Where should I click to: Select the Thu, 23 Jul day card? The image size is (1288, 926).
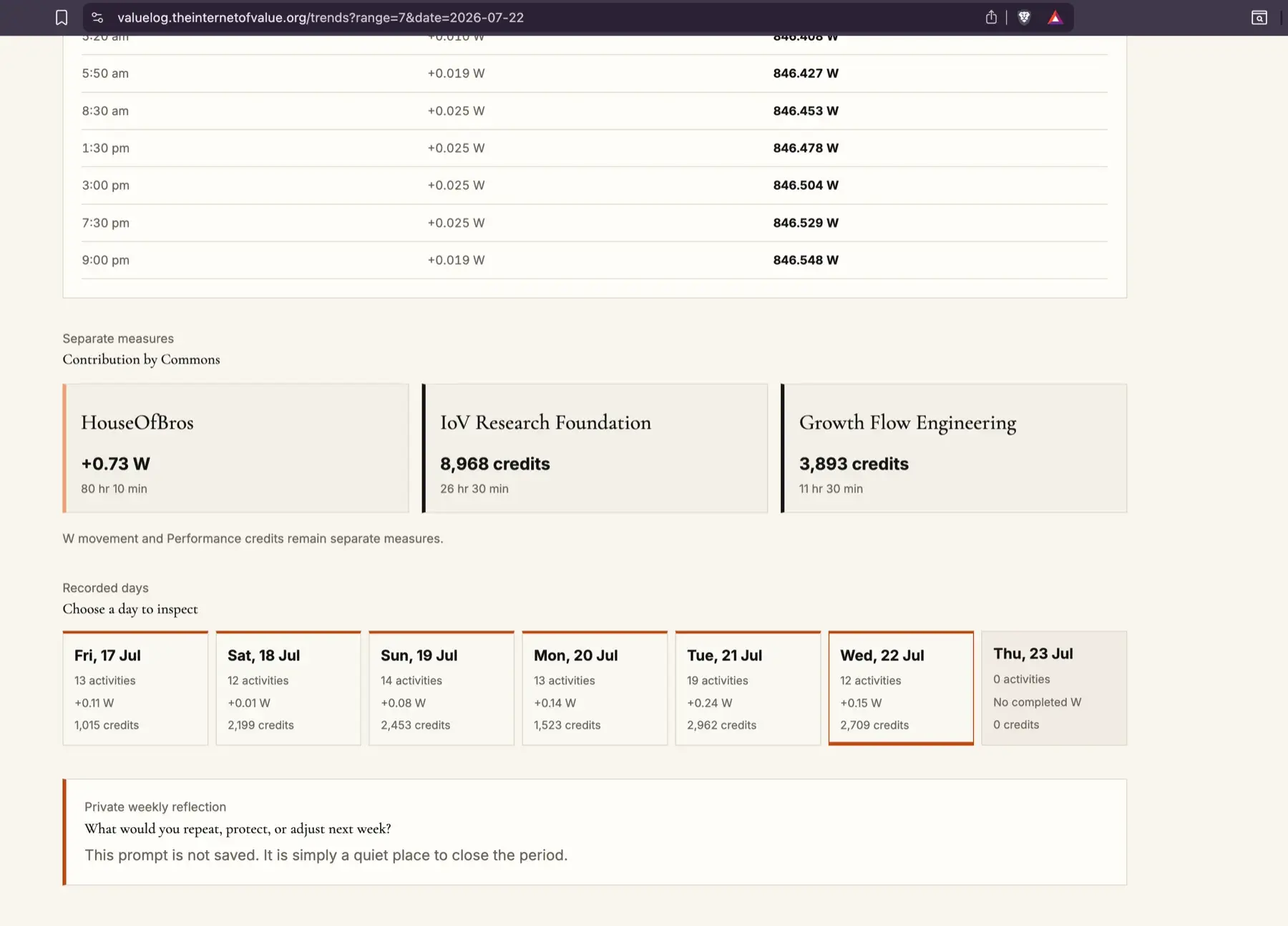pos(1054,688)
